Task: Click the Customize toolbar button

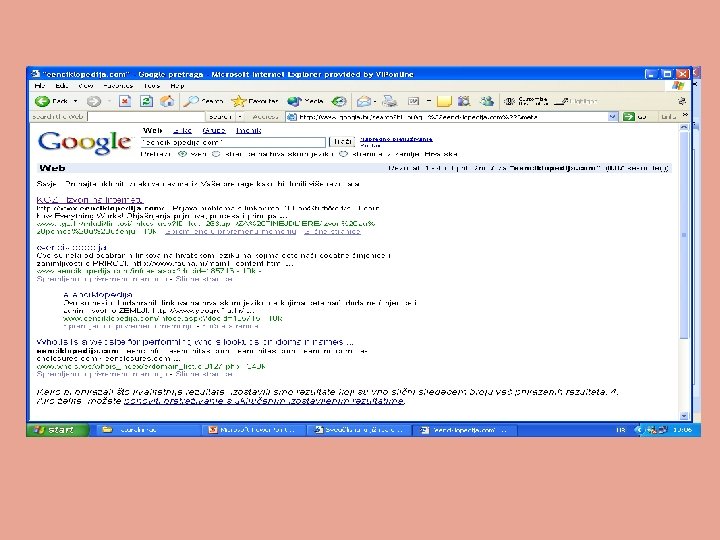Action: tap(526, 101)
